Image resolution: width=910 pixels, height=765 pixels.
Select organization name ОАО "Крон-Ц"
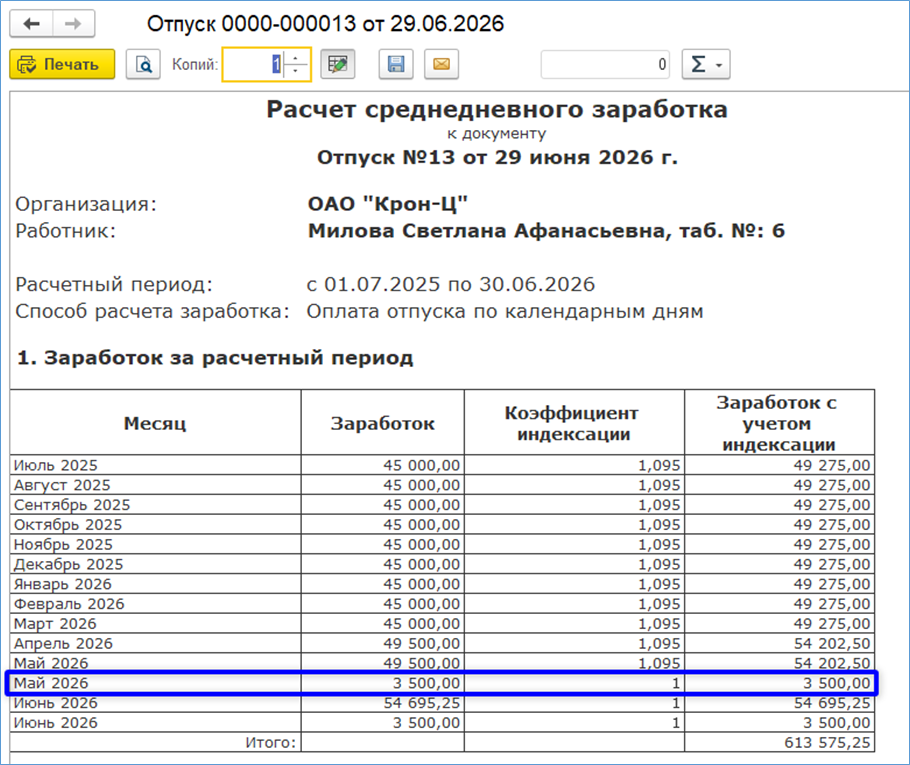coord(388,204)
